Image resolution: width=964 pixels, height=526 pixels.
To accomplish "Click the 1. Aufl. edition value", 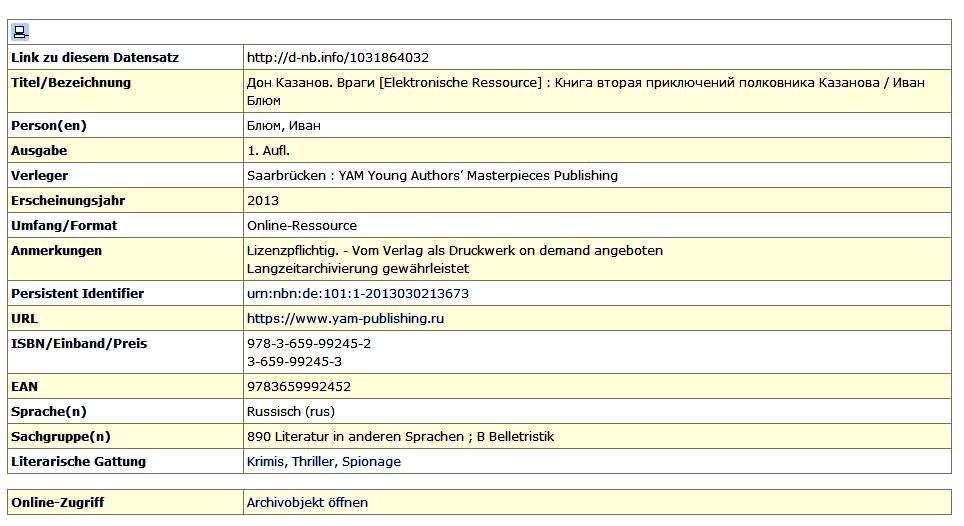I will pos(268,151).
